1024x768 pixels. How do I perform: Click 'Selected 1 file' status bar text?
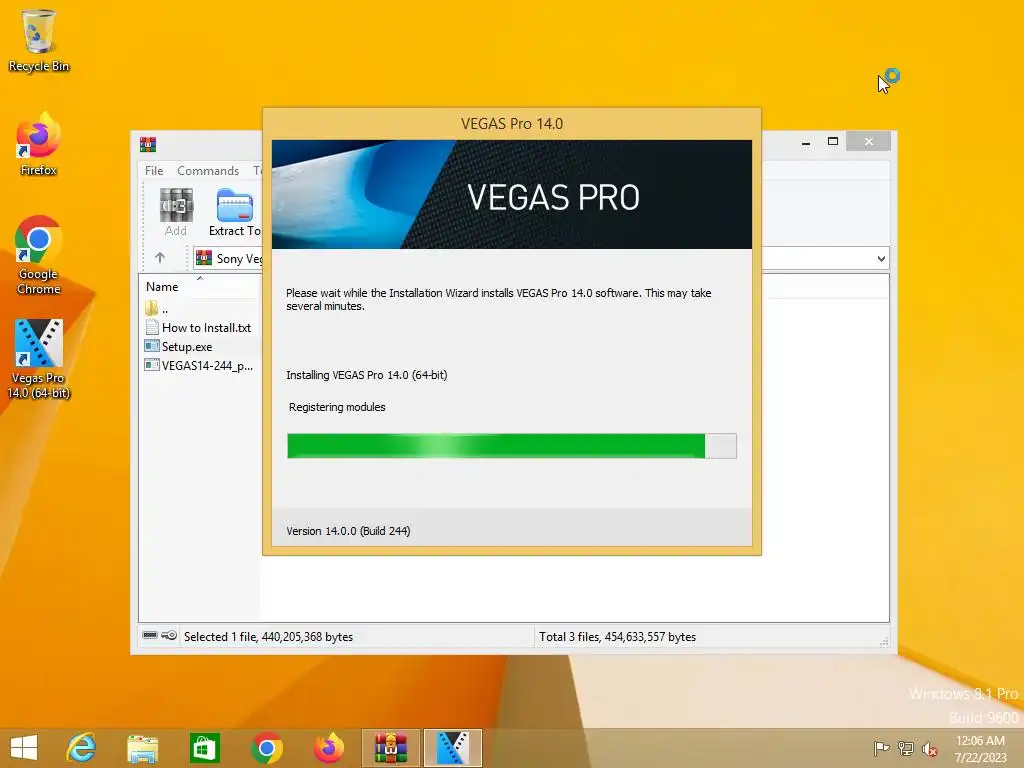(x=268, y=637)
